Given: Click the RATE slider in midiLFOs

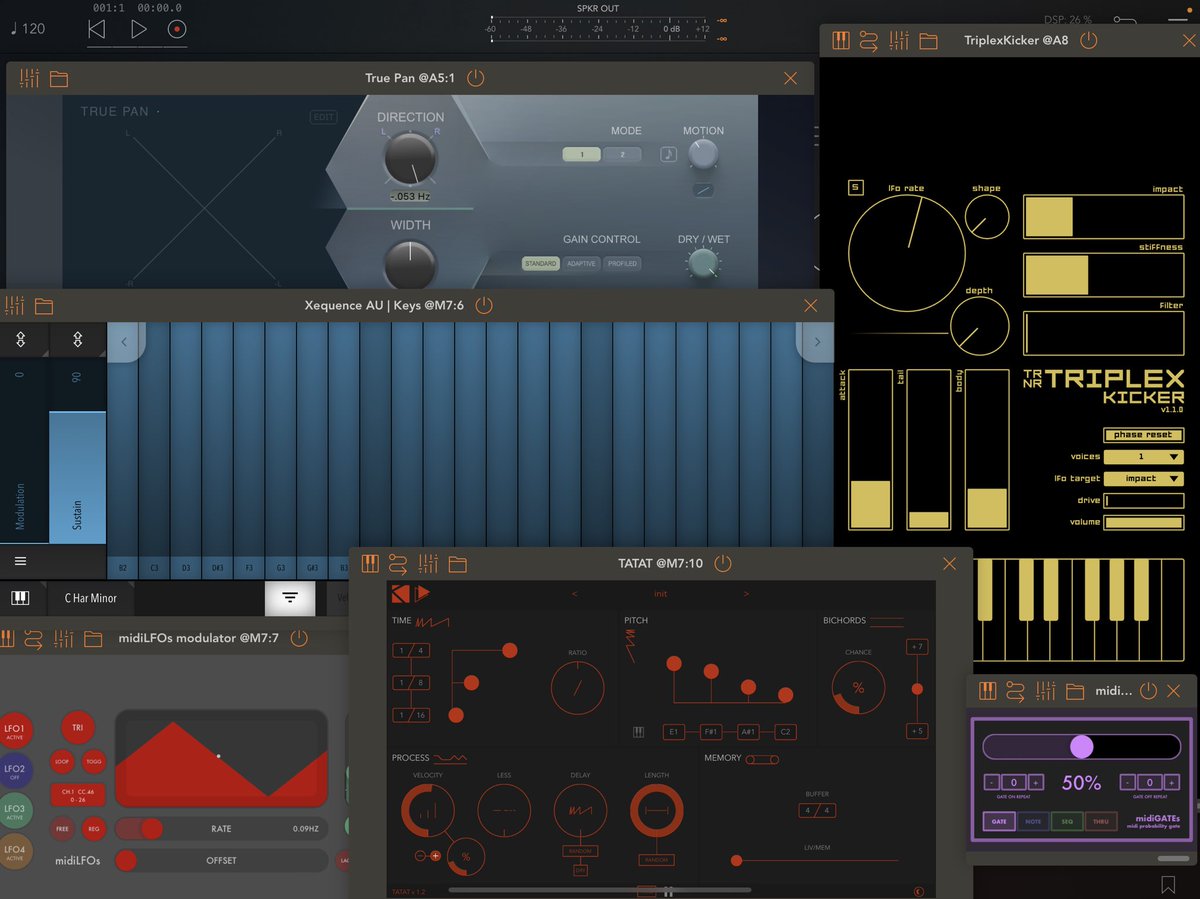Looking at the screenshot, I should tap(221, 828).
